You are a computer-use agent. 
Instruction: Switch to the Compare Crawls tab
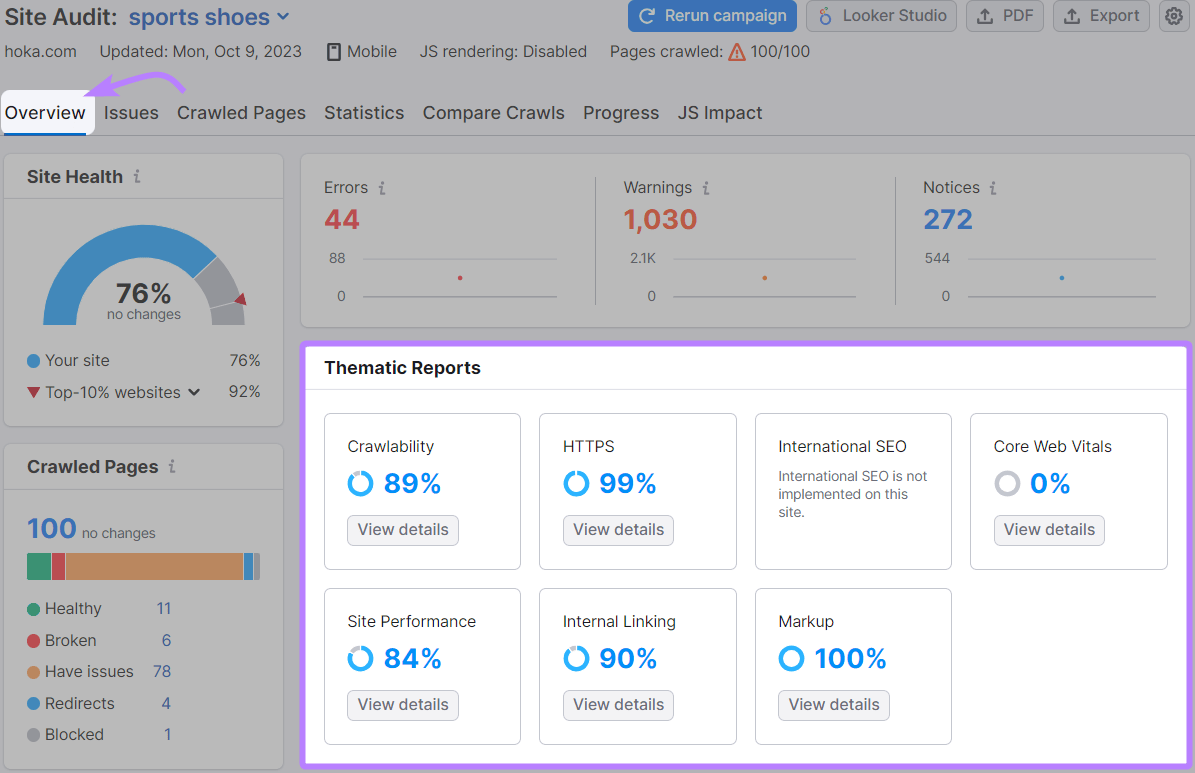(493, 113)
